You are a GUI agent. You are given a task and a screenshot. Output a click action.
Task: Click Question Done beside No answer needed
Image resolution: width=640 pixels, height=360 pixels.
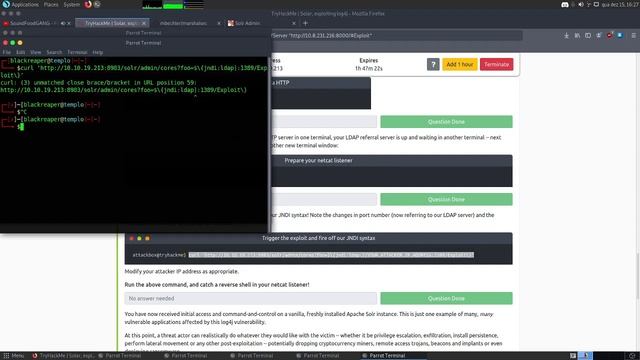[x=446, y=298]
